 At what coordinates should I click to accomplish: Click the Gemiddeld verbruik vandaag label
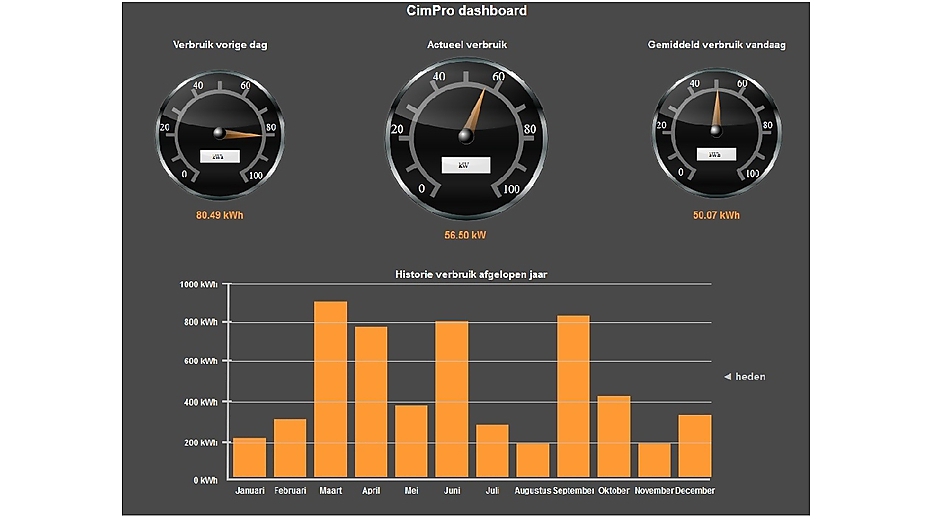coord(716,45)
